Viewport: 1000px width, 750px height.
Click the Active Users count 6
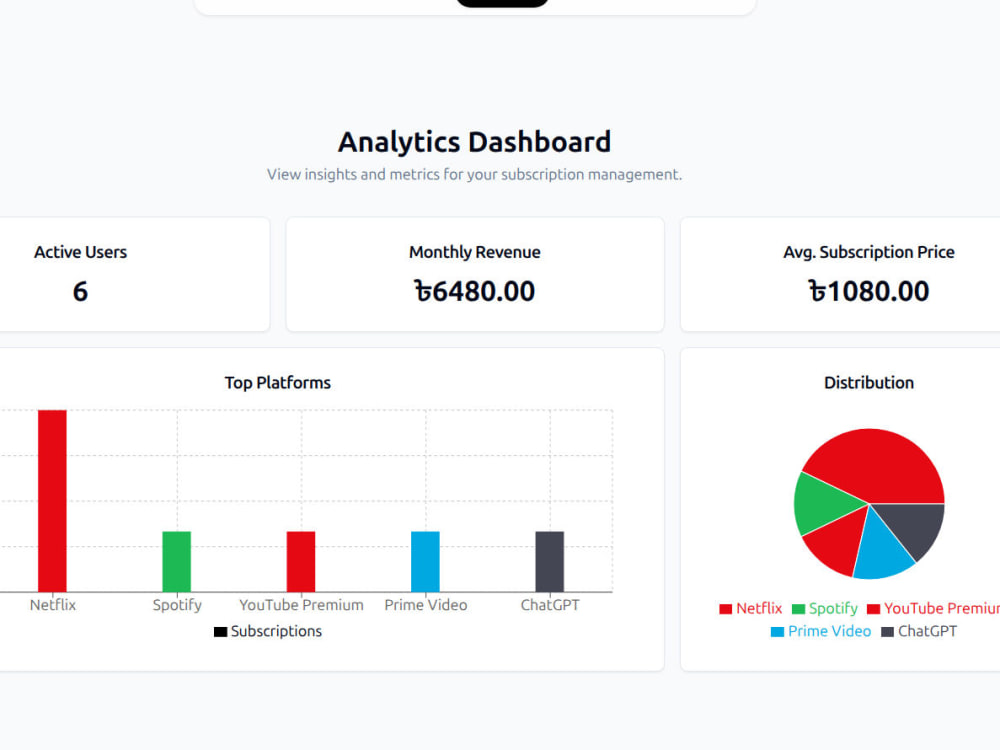[80, 291]
